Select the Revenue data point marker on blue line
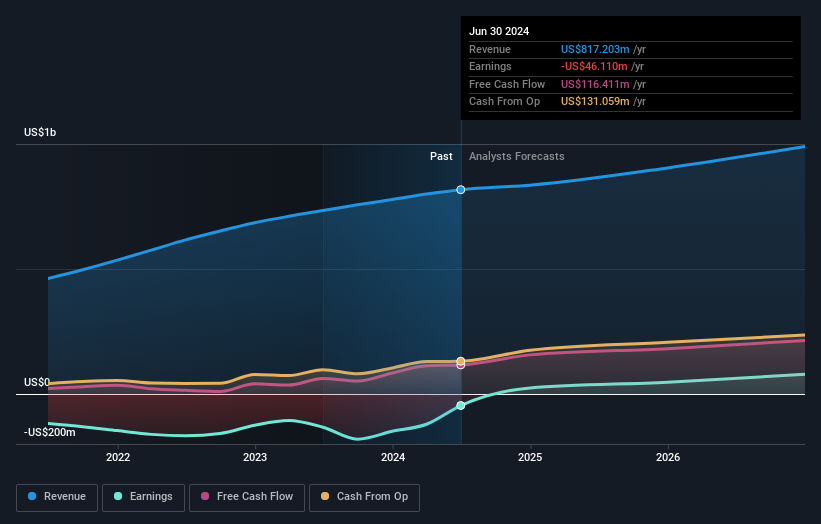The height and width of the screenshot is (524, 821). pyautogui.click(x=461, y=189)
